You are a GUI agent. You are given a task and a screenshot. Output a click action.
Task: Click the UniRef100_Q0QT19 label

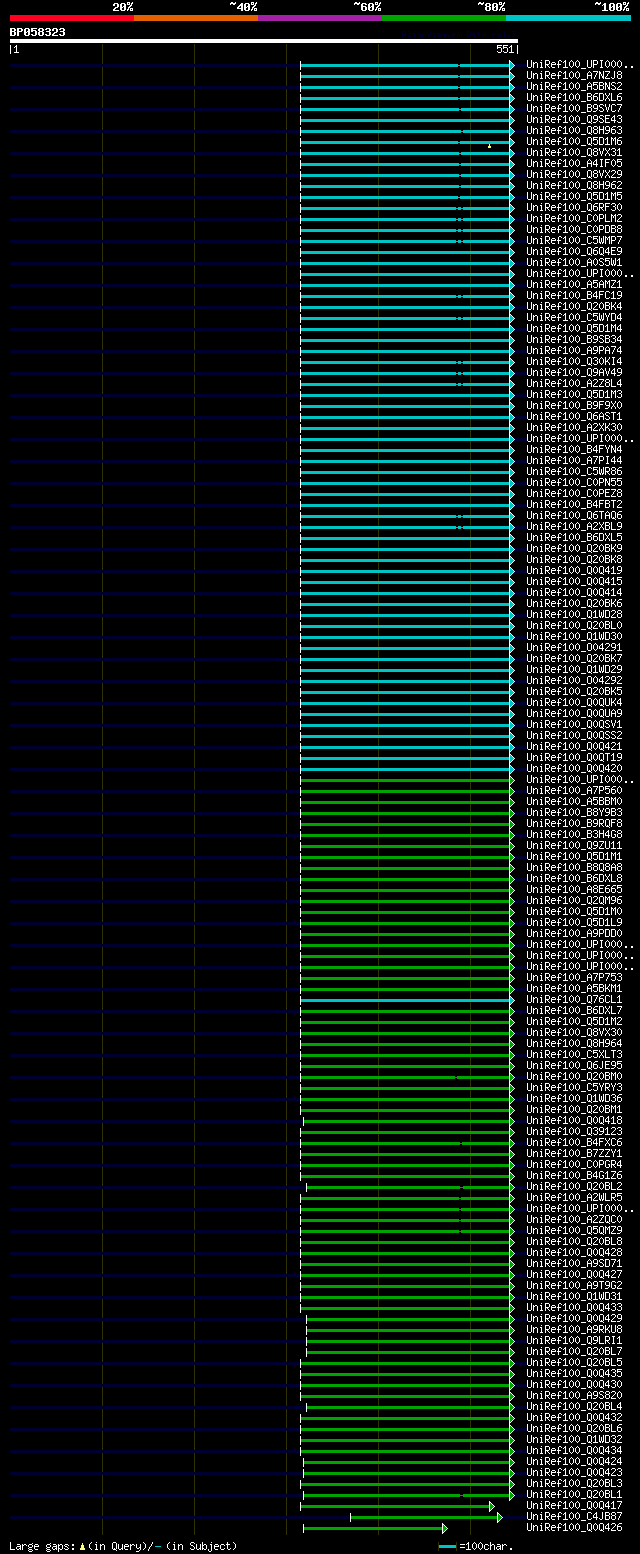click(x=574, y=757)
